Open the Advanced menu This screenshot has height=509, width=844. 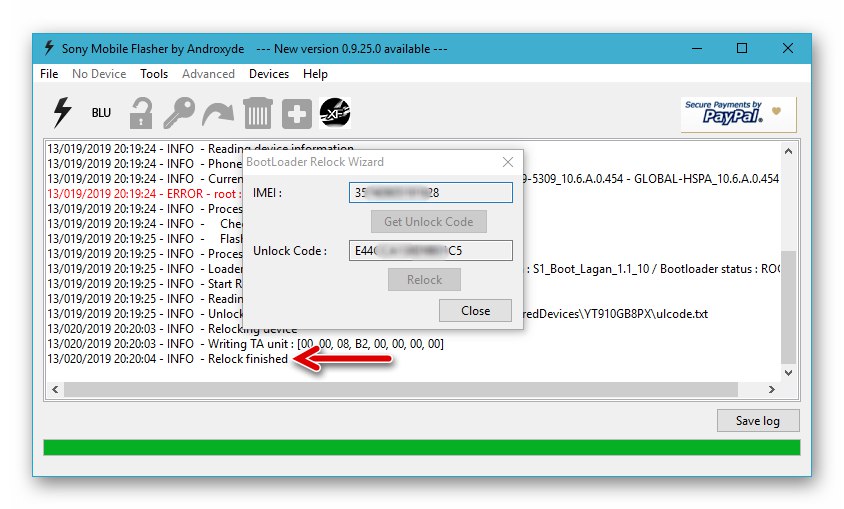point(208,74)
